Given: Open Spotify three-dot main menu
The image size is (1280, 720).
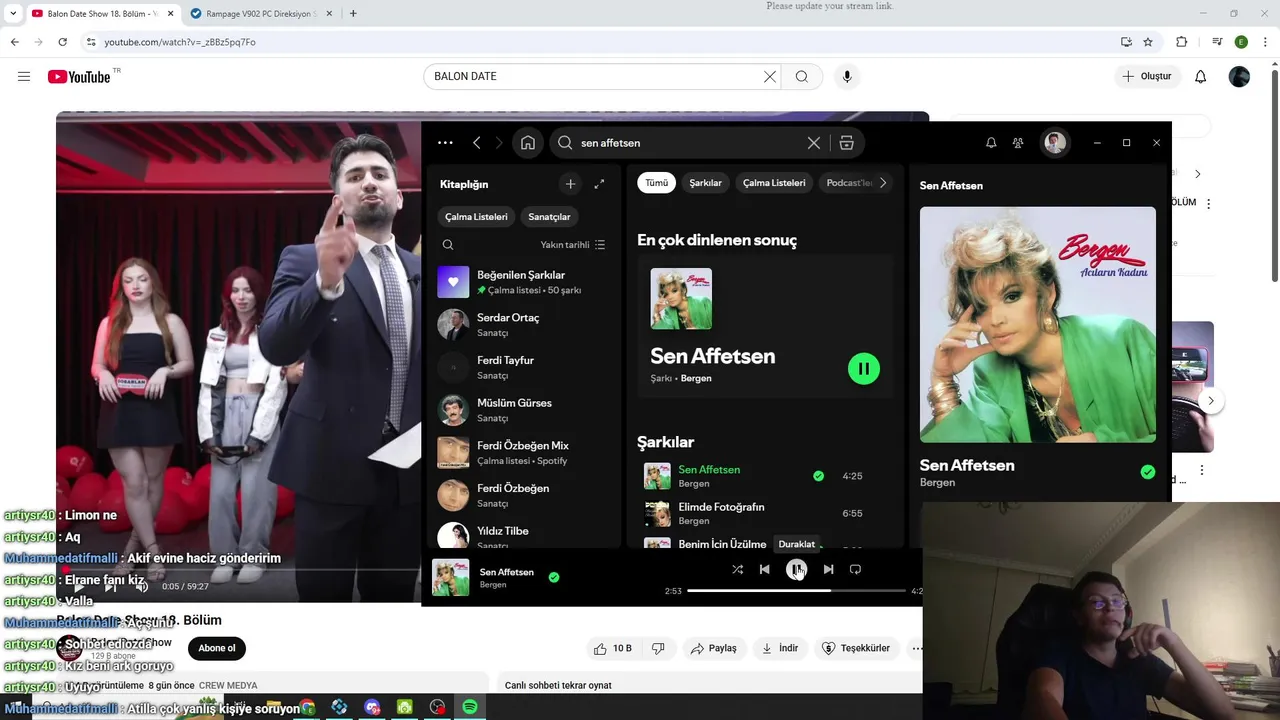Looking at the screenshot, I should (445, 143).
